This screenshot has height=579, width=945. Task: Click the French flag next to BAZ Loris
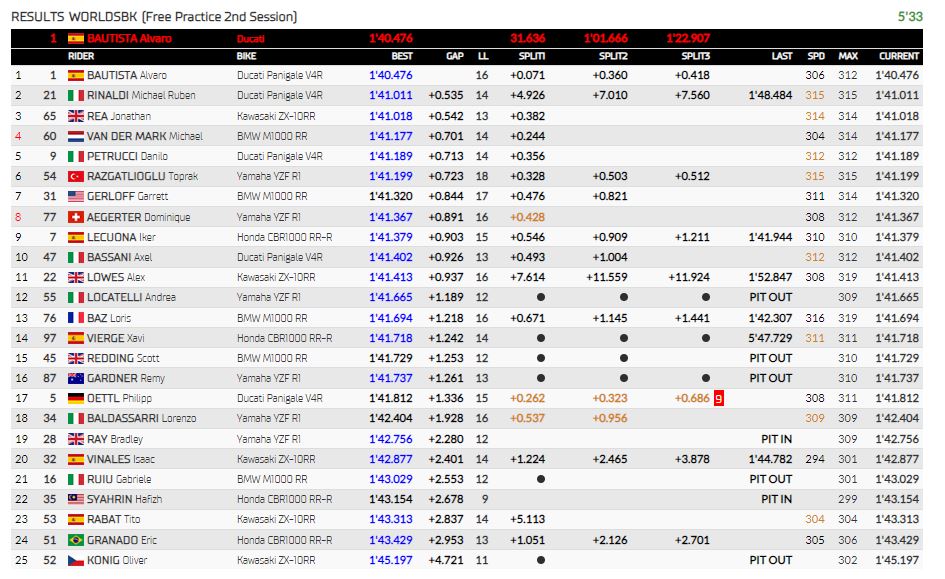coord(76,318)
